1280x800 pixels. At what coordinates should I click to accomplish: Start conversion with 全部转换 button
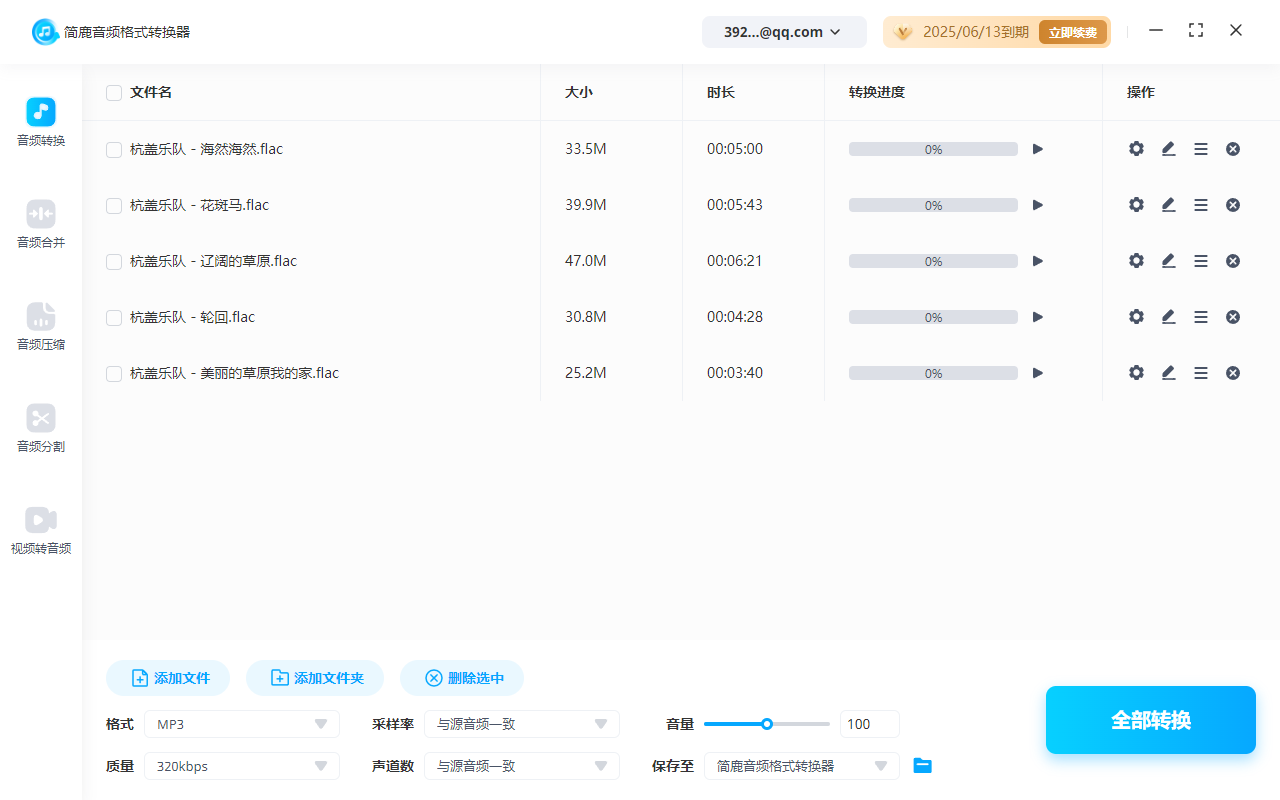pyautogui.click(x=1150, y=719)
